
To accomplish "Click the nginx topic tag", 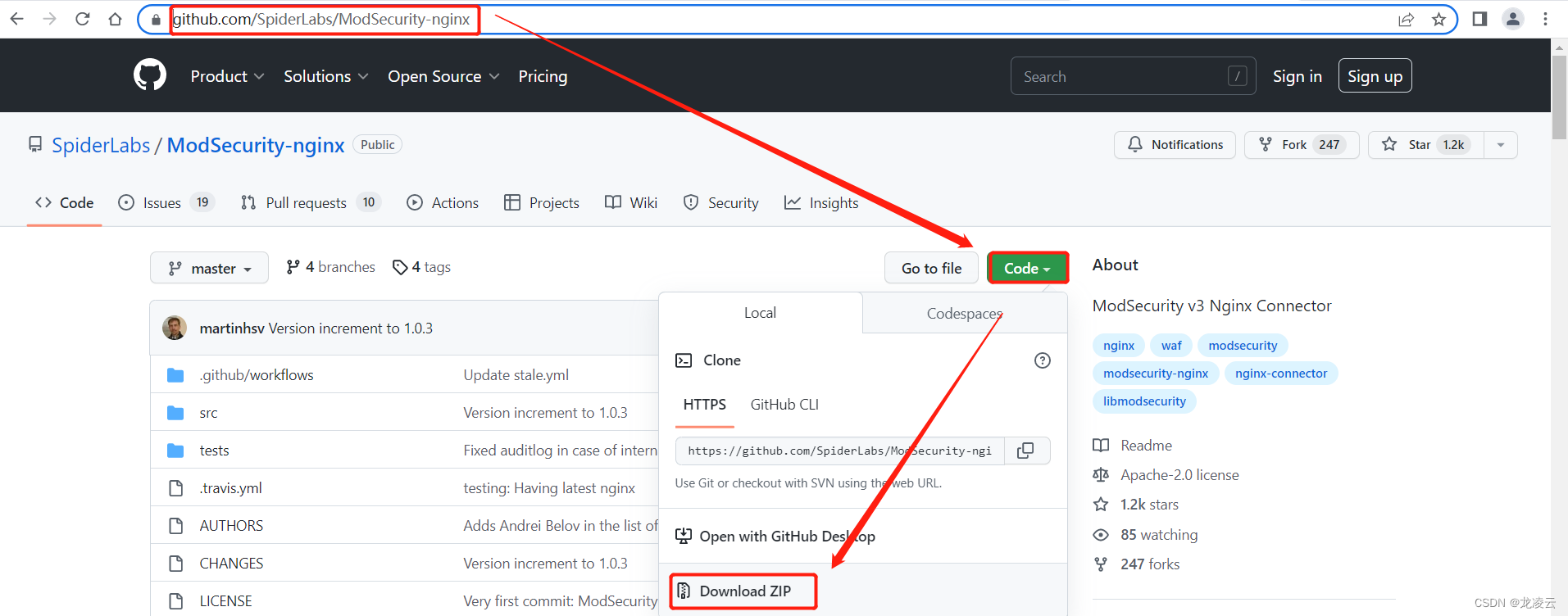I will (1119, 346).
